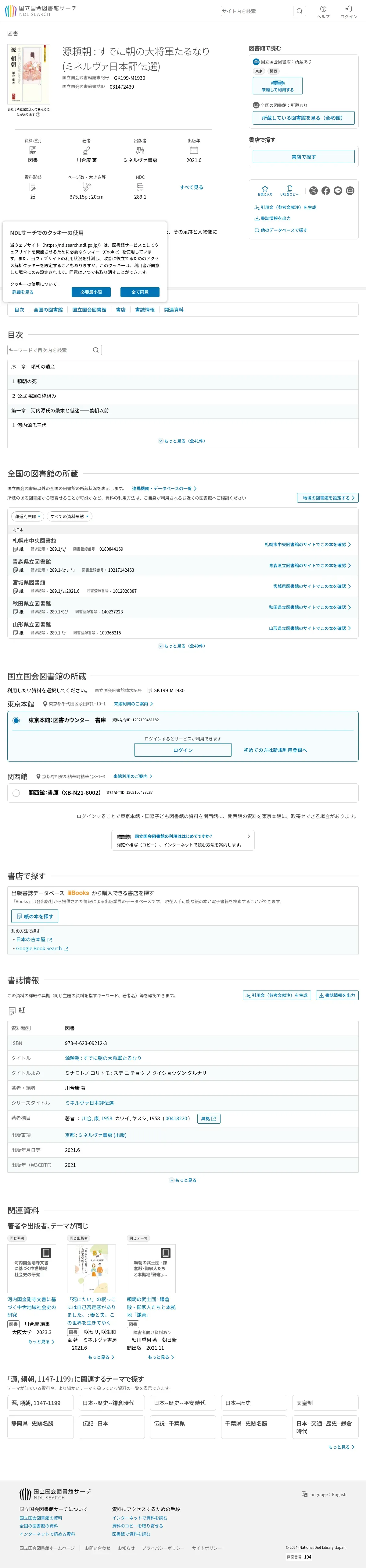
Task: Click 来館して利用する button
Action: pyautogui.click(x=278, y=86)
